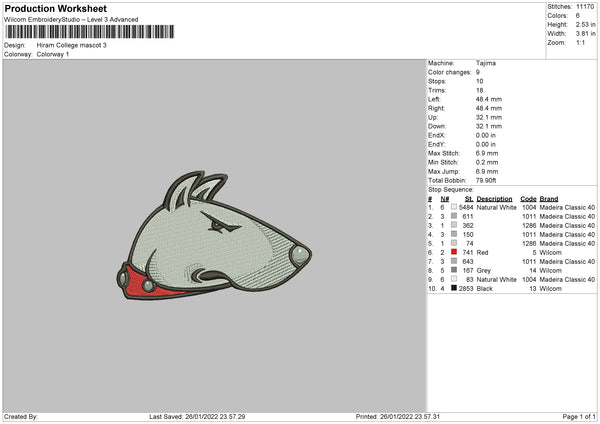Click code '1011' in stop row 4
The width and height of the screenshot is (600, 424).
click(529, 235)
